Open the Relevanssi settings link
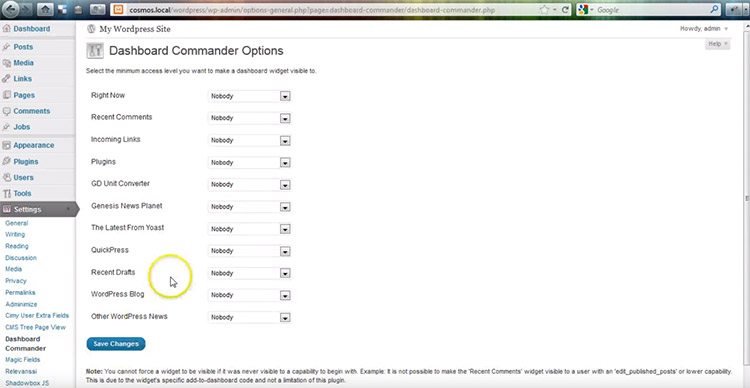Image resolution: width=750 pixels, height=388 pixels. 21,371
